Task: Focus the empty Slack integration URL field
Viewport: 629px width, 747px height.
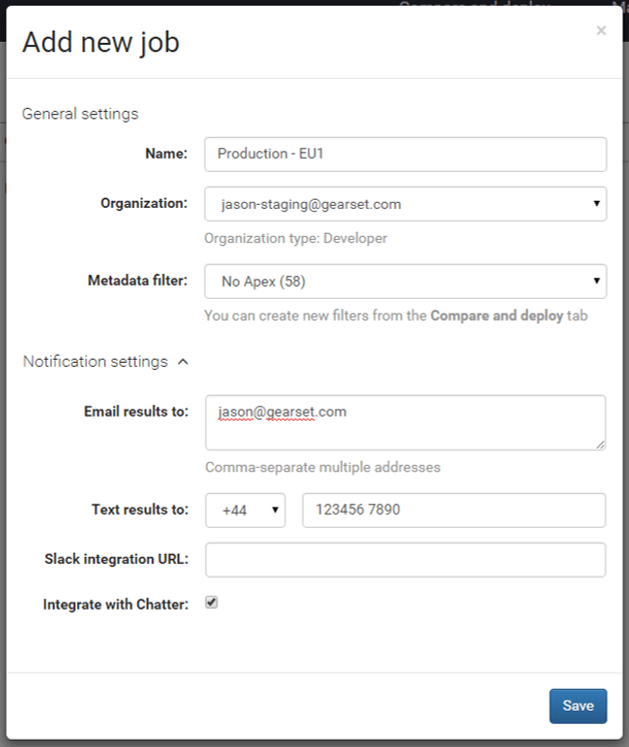Action: pyautogui.click(x=405, y=560)
